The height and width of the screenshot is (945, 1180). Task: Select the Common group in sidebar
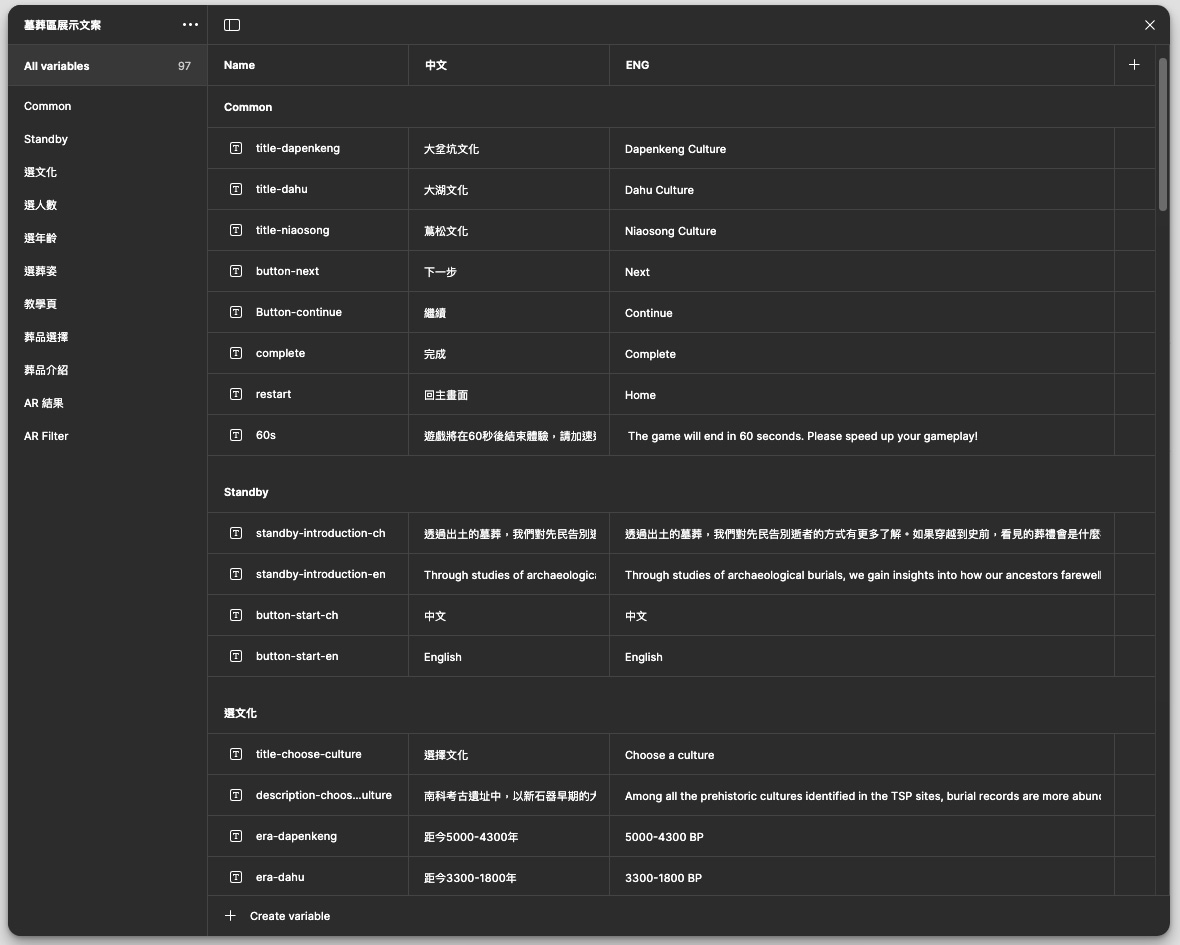pos(48,106)
